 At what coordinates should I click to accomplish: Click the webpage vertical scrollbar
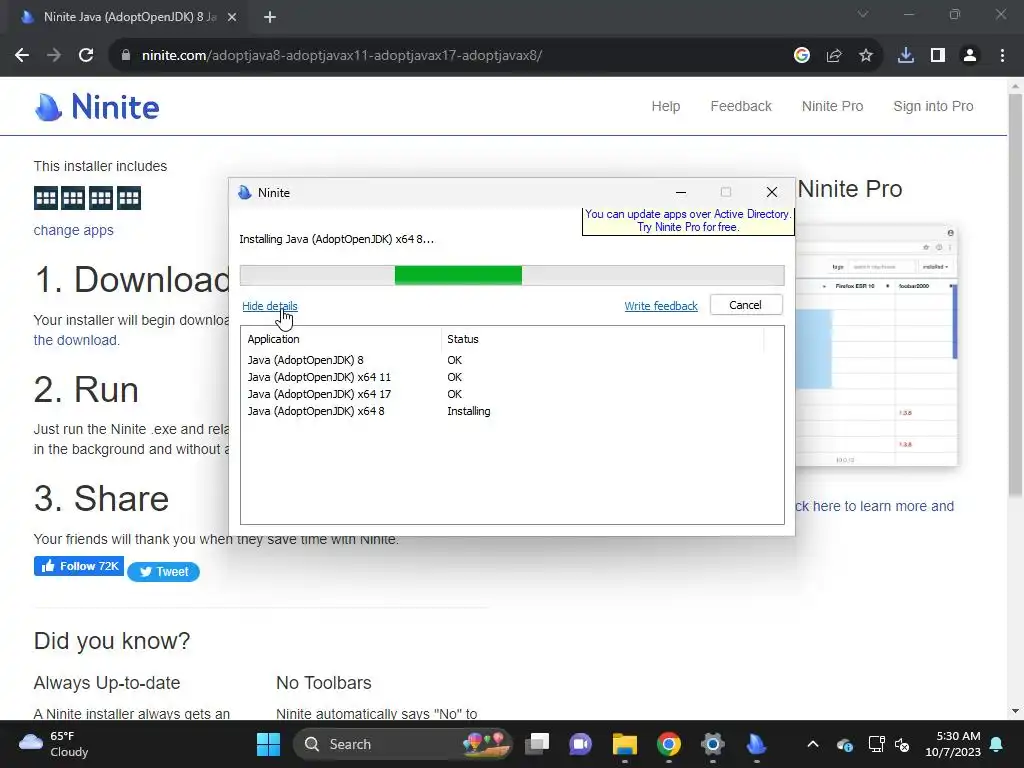(x=1015, y=294)
